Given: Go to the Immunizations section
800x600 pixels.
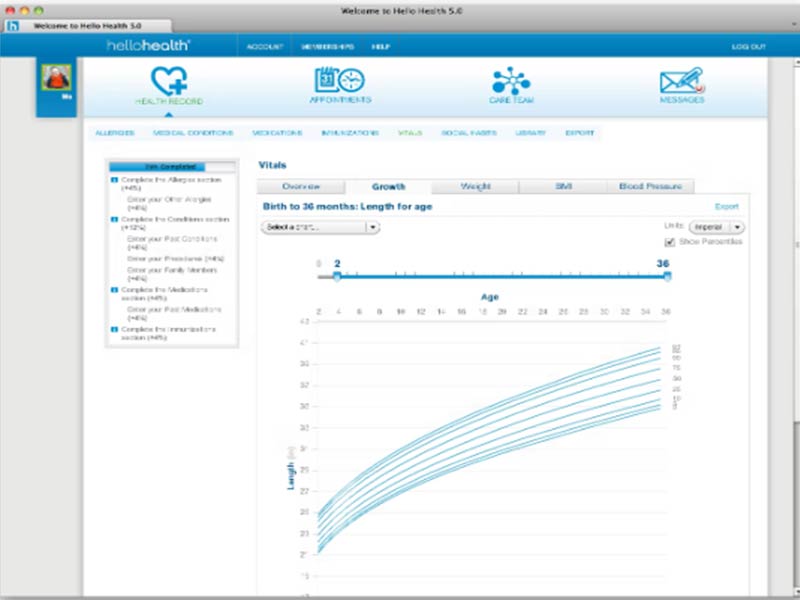Looking at the screenshot, I should (x=350, y=133).
